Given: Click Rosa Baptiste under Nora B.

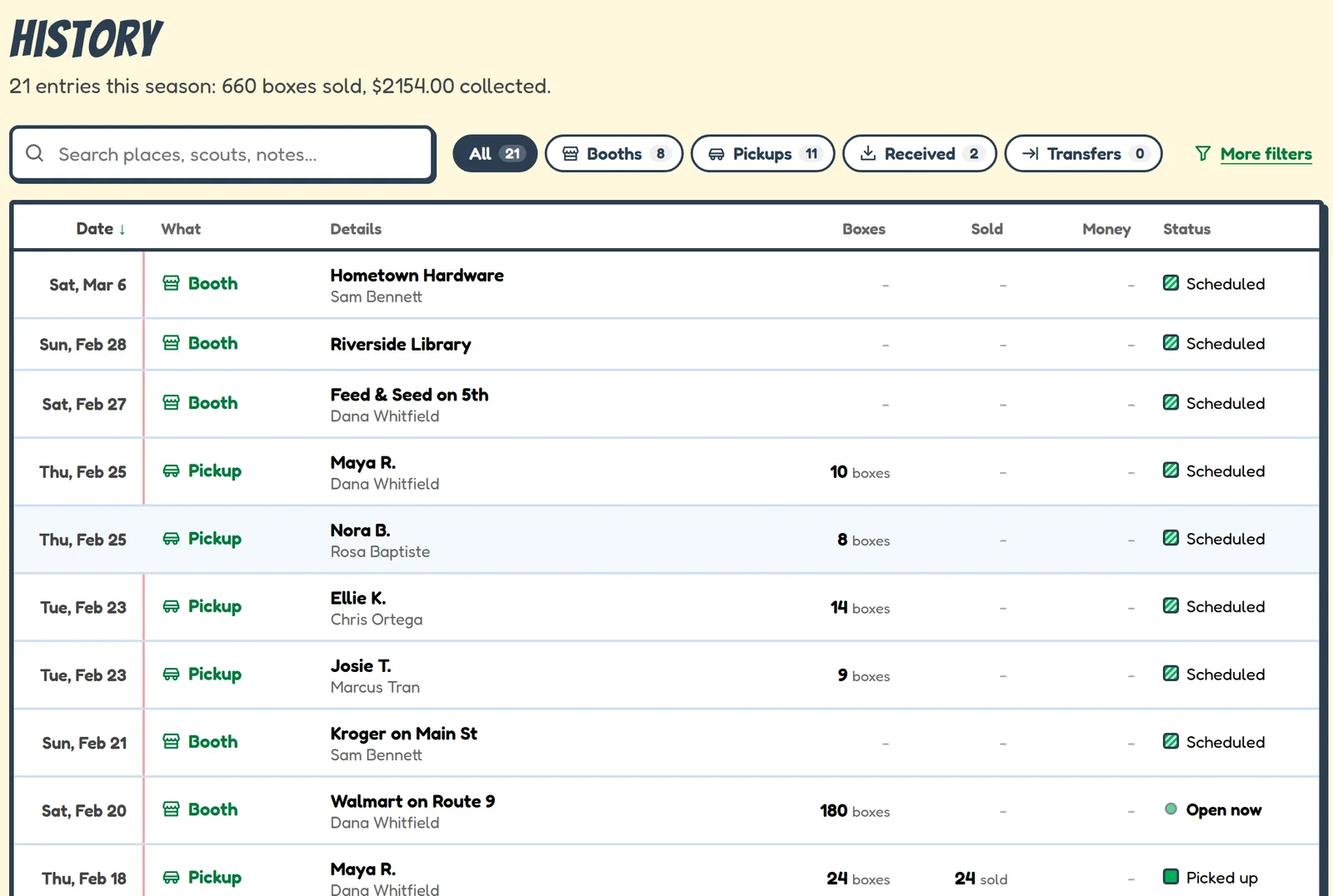Looking at the screenshot, I should (x=380, y=552).
